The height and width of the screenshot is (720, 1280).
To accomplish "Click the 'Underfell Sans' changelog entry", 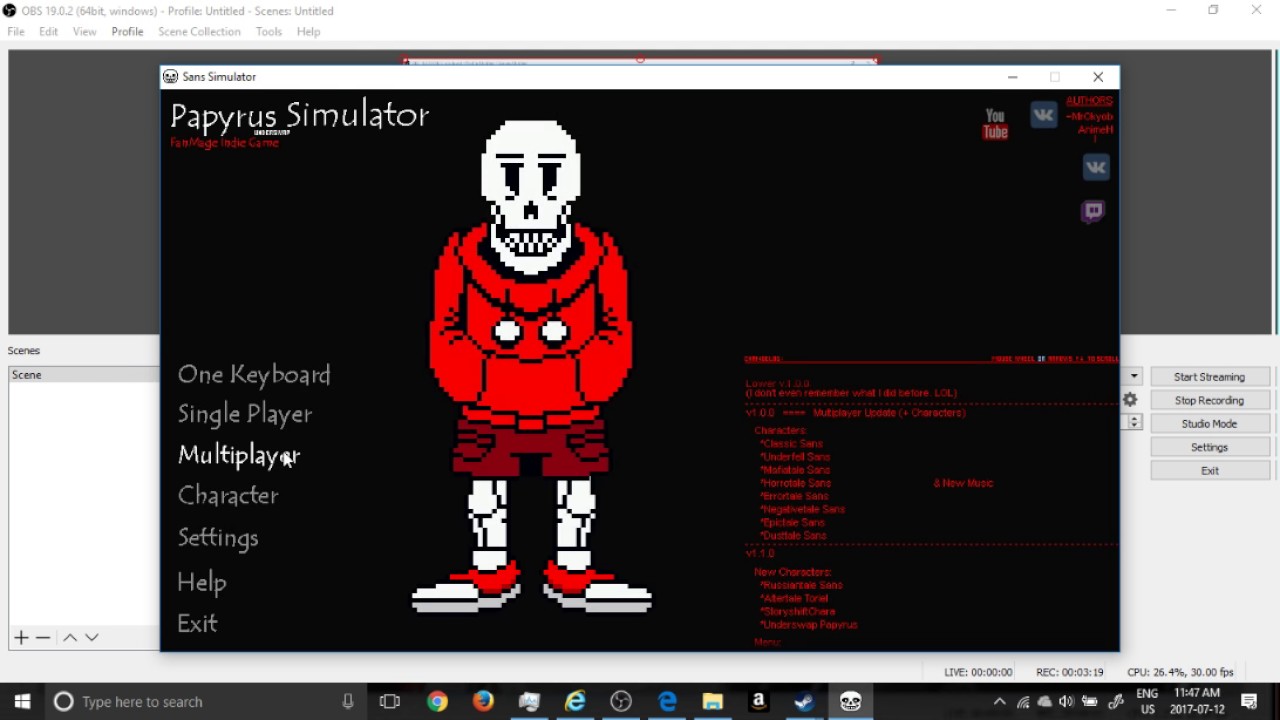I will click(x=796, y=457).
